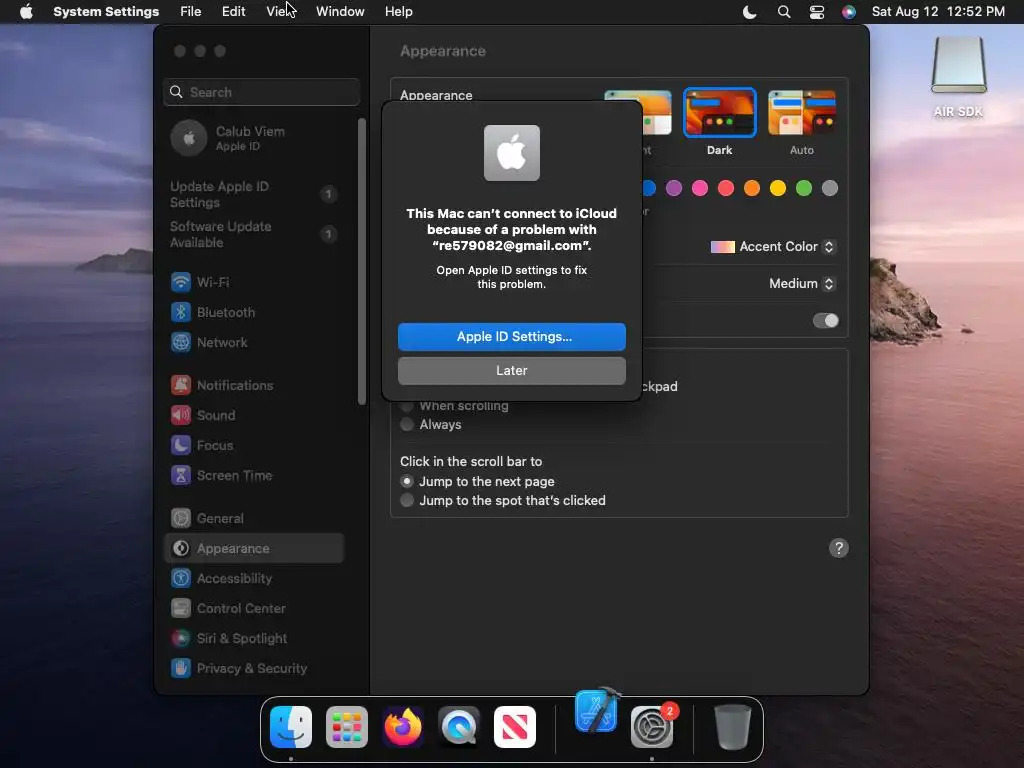Select the Always scroll bar option
This screenshot has width=1024, height=768.
(407, 424)
